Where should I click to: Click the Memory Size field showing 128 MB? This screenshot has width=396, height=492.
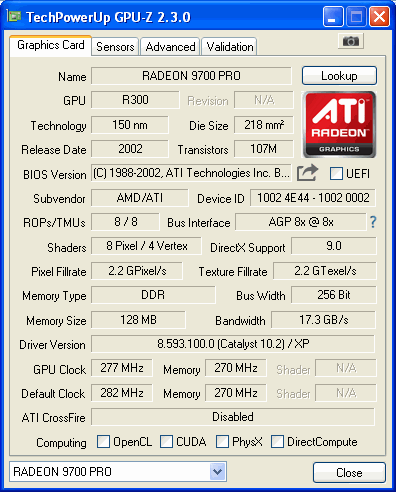click(138, 320)
